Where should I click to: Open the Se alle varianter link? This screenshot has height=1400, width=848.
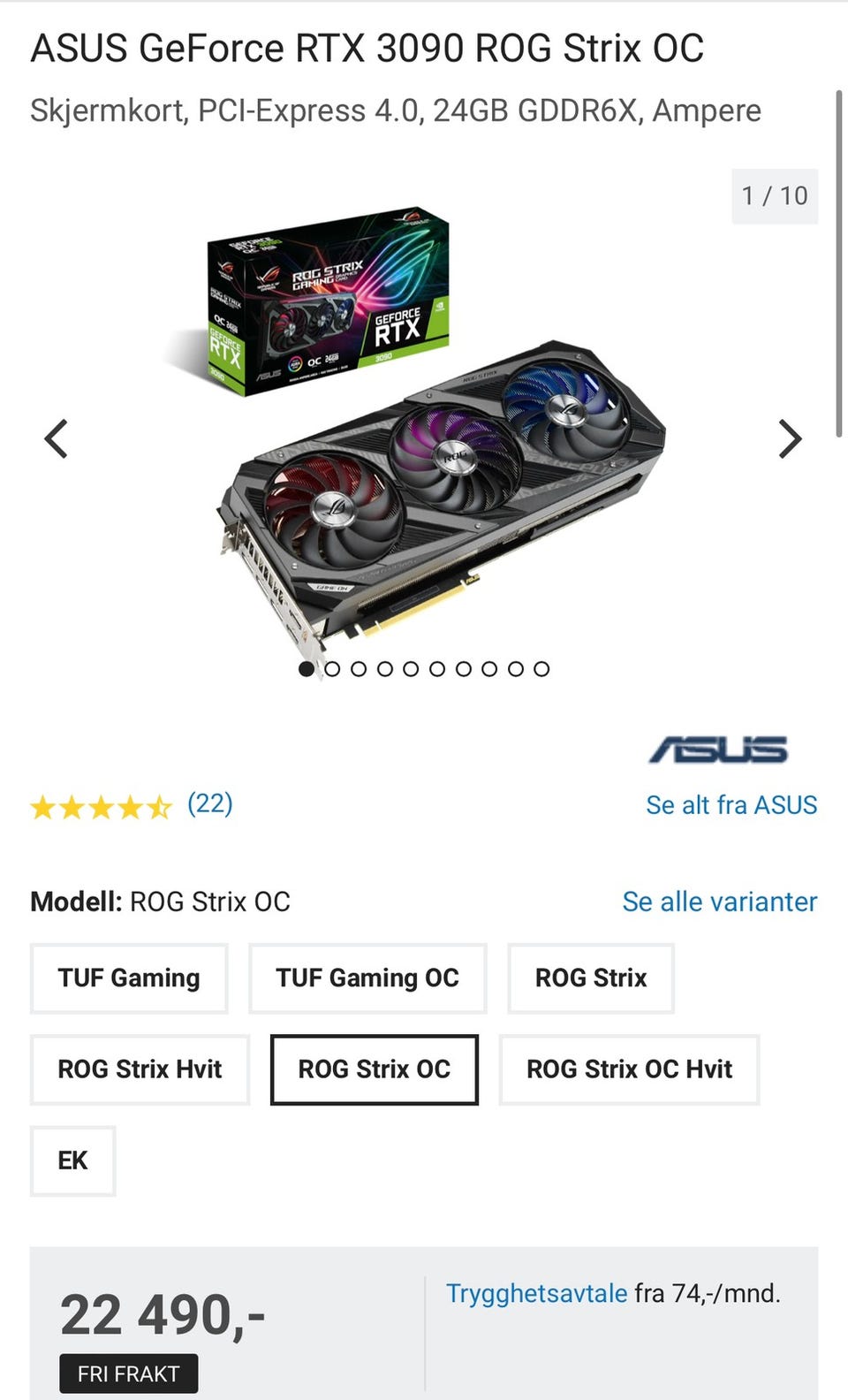pos(720,902)
